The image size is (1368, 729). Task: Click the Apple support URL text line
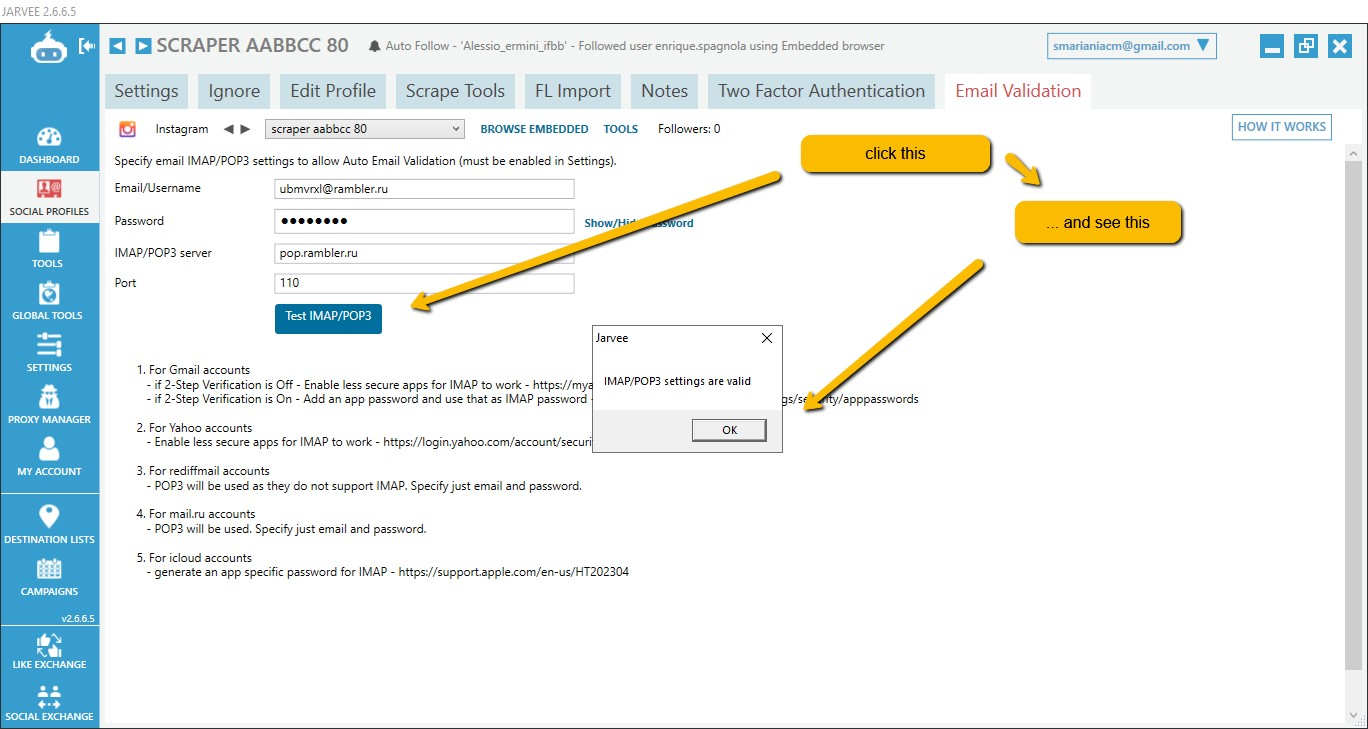(x=388, y=573)
